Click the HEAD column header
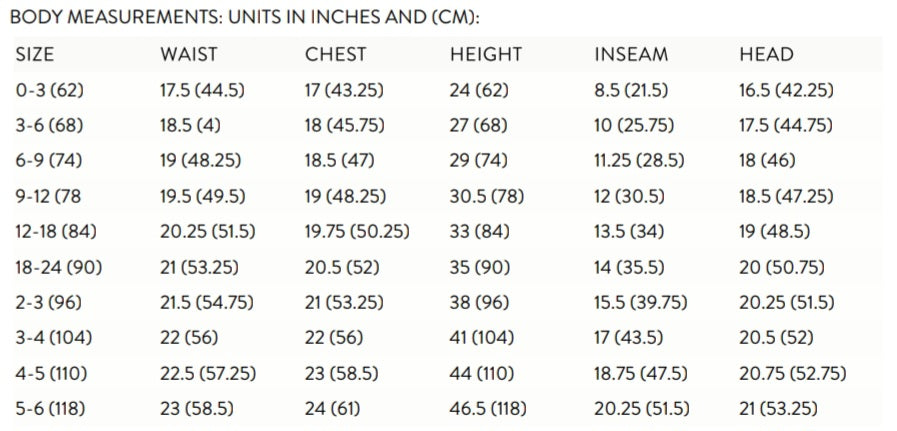897x431 pixels. pyautogui.click(x=767, y=54)
